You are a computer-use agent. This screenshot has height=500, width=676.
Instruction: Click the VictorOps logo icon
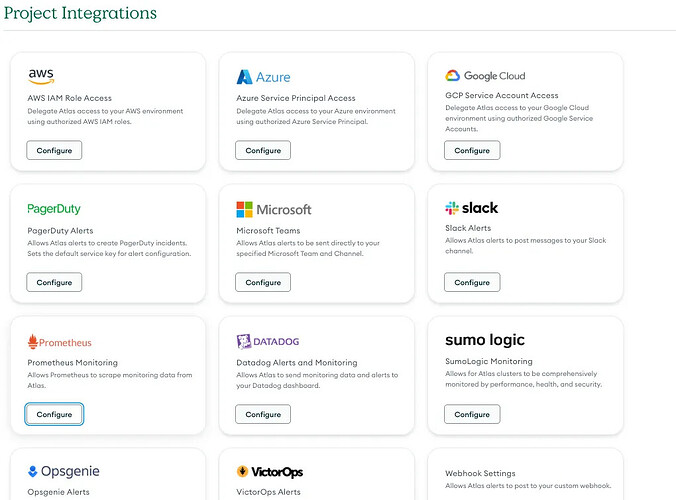(x=242, y=471)
